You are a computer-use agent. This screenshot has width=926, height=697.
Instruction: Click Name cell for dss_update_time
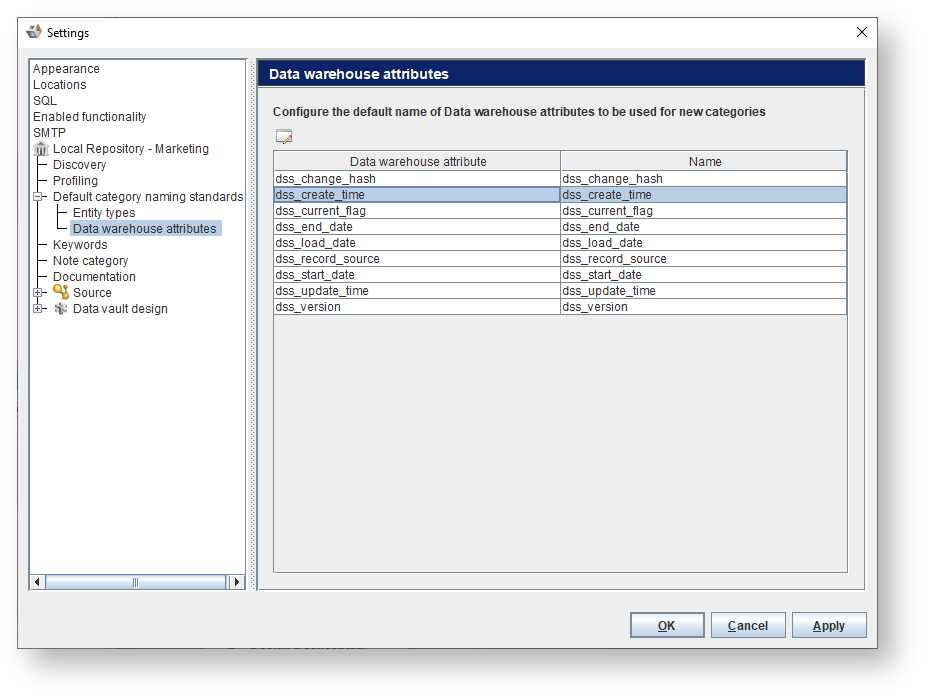tap(703, 290)
